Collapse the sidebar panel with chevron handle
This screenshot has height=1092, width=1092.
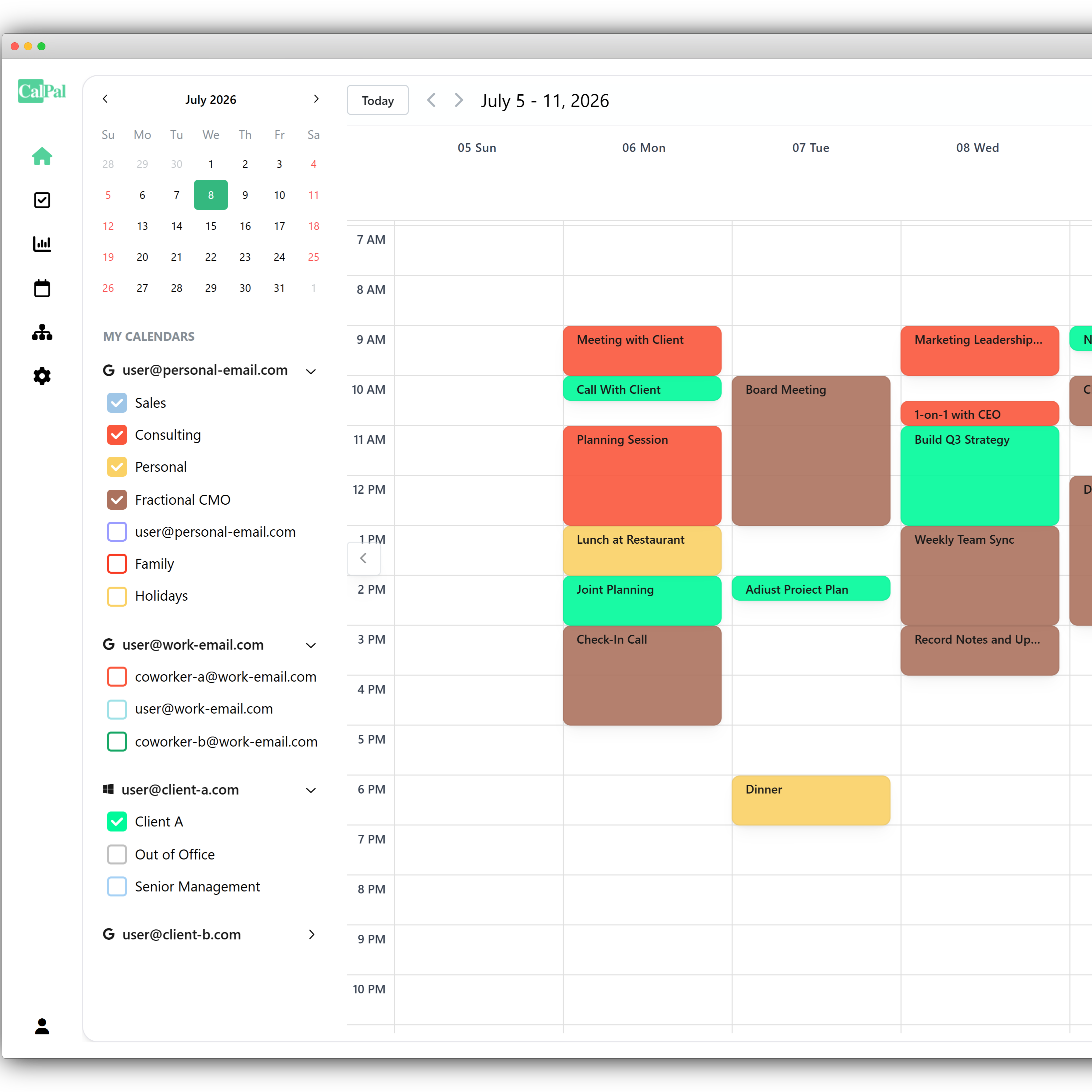(x=363, y=558)
